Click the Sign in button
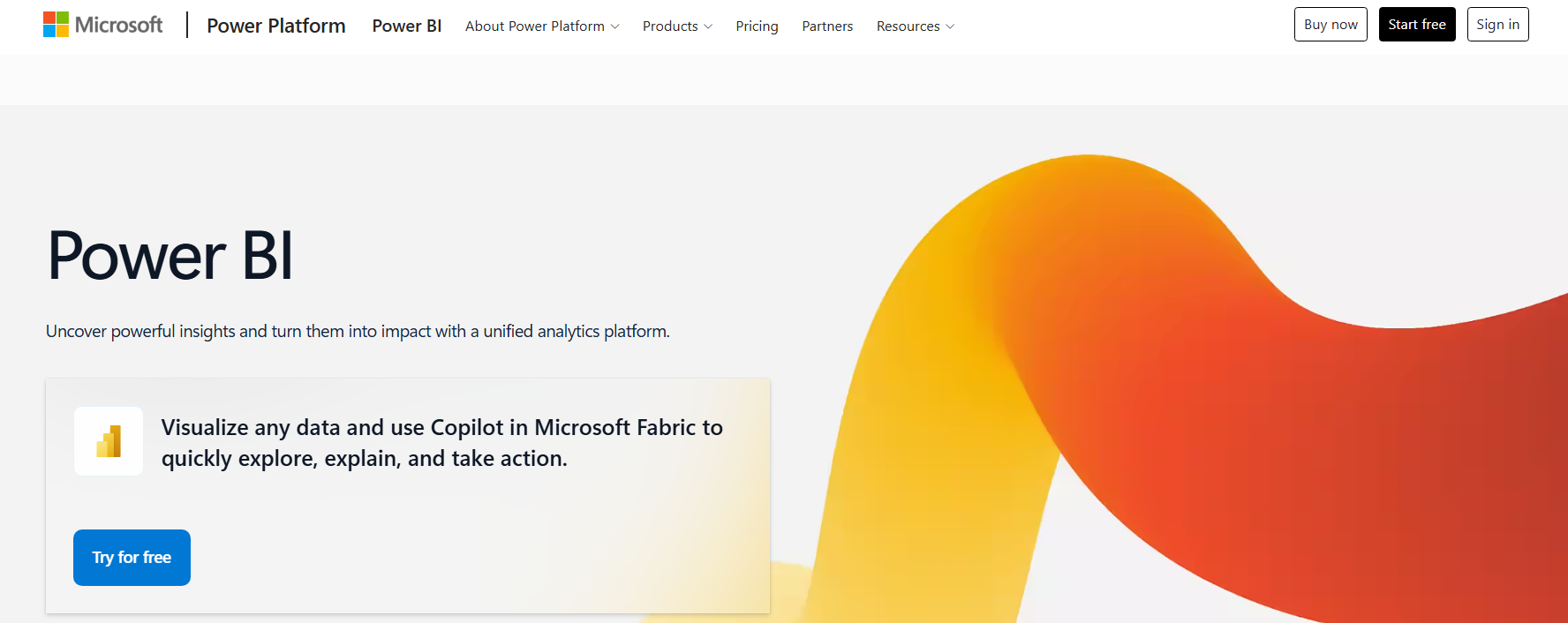The width and height of the screenshot is (1568, 623). pyautogui.click(x=1497, y=24)
